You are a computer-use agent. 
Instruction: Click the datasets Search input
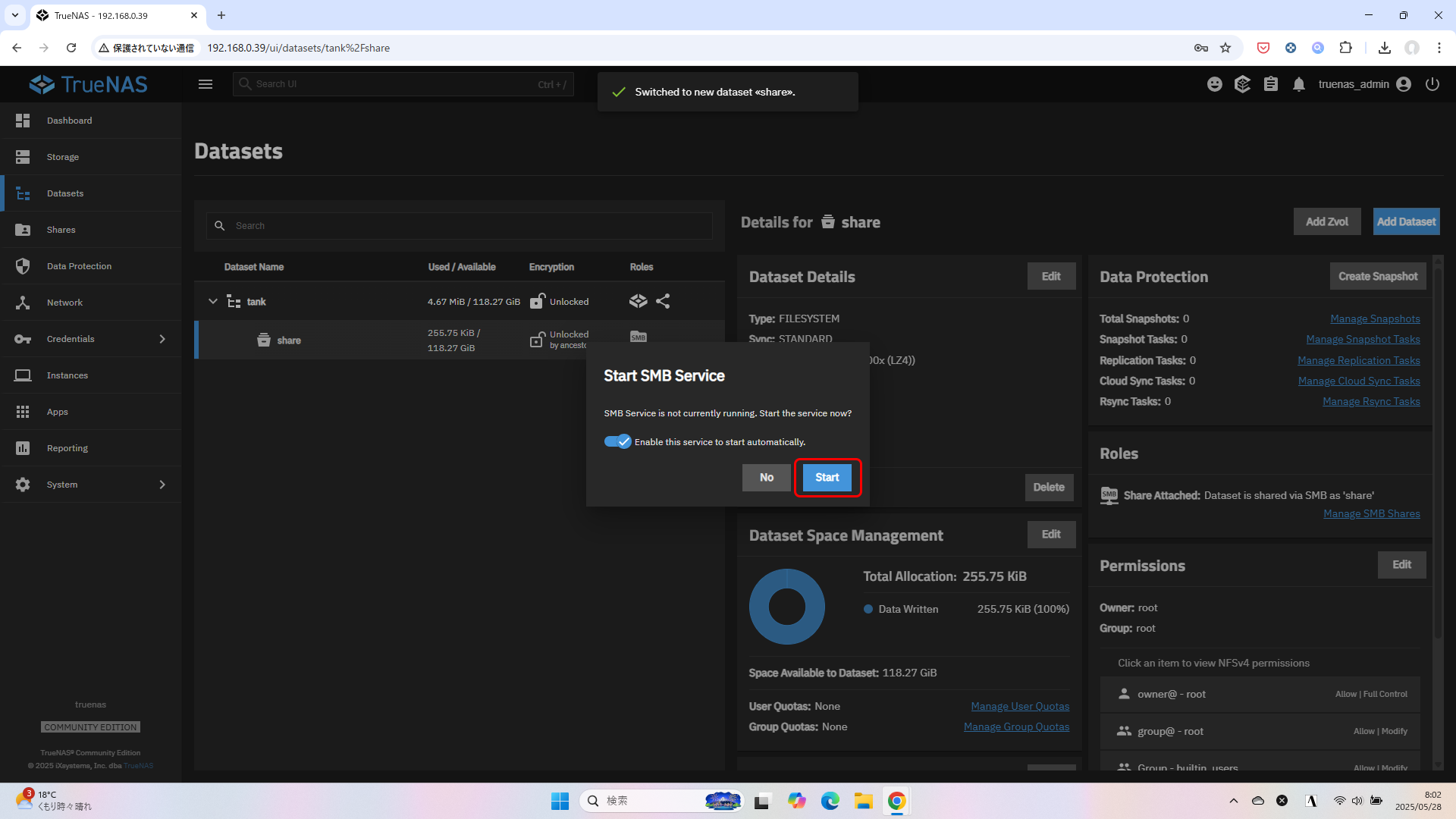(x=459, y=226)
